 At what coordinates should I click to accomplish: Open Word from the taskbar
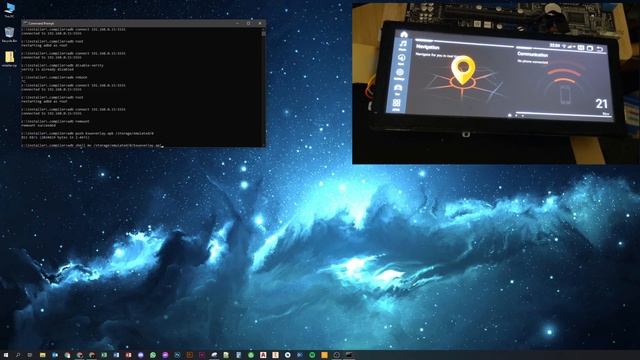click(x=116, y=355)
